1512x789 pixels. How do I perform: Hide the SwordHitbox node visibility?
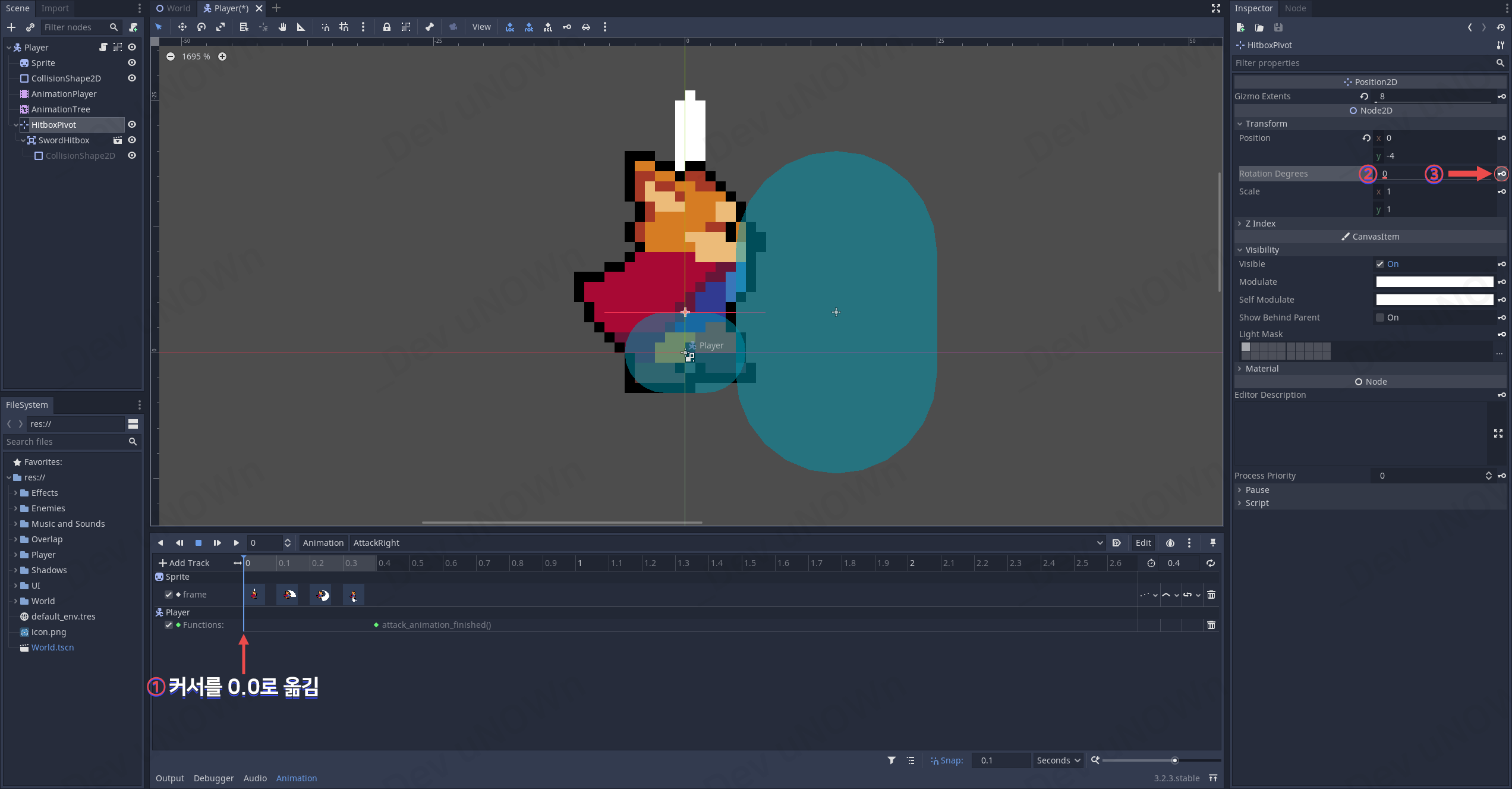(132, 140)
